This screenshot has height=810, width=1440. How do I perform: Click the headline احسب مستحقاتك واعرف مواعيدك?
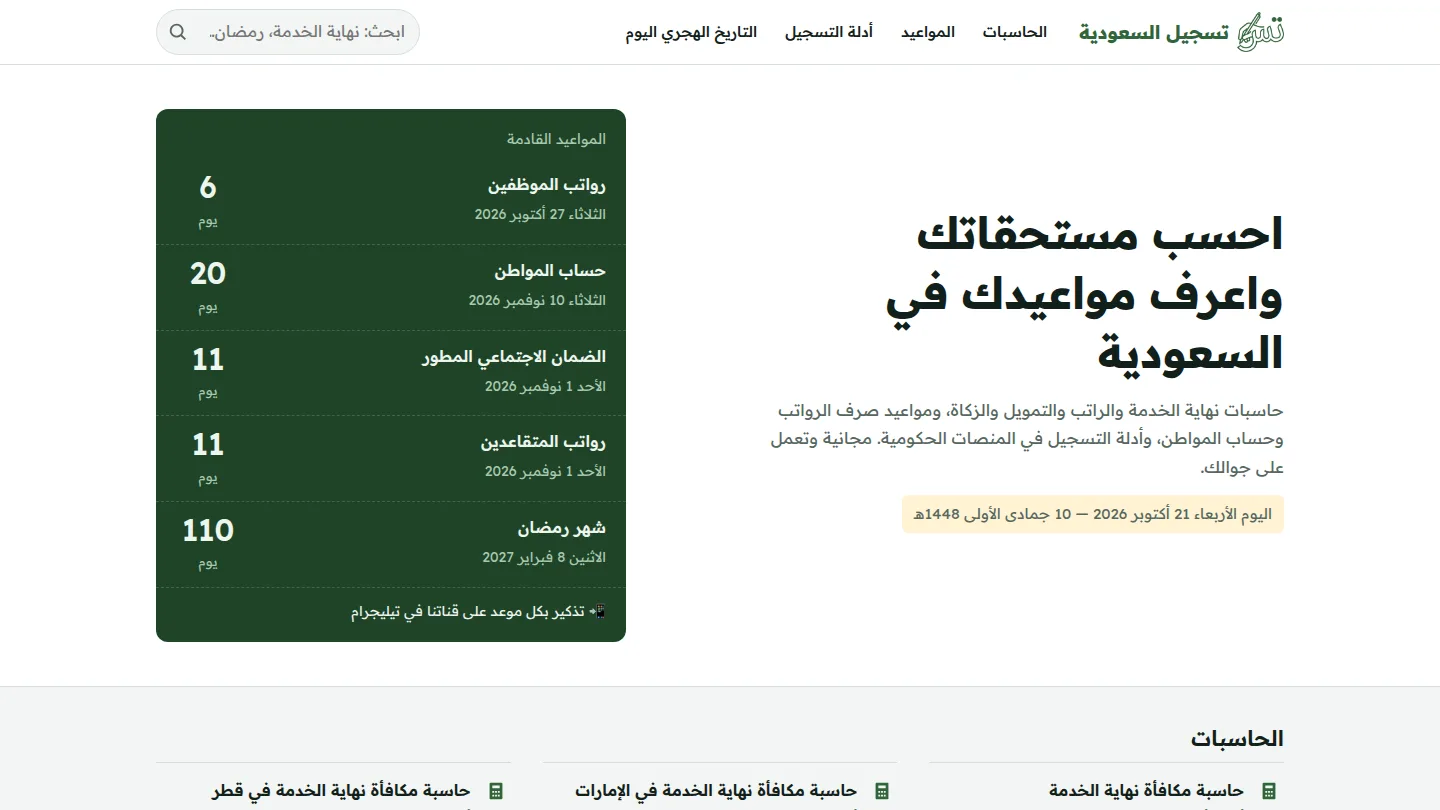pos(1084,294)
